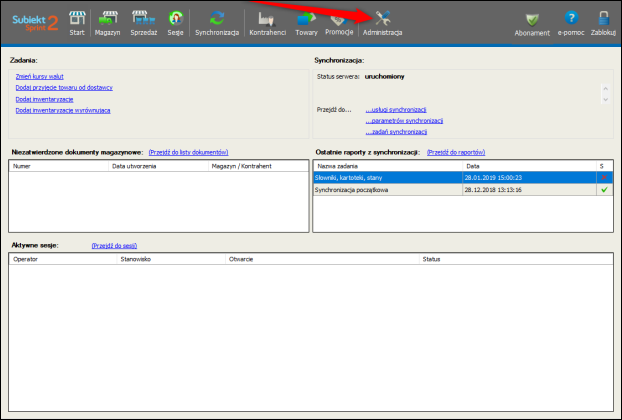Click the Zmień kursy walut link
The image size is (622, 420).
pos(40,76)
